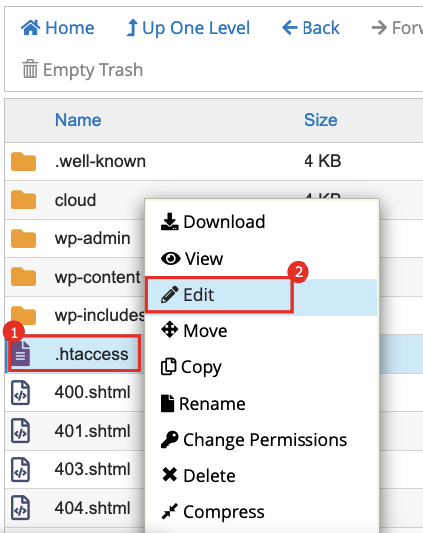The height and width of the screenshot is (533, 423).
Task: Click the .htaccess purple file icon
Action: pos(21,354)
